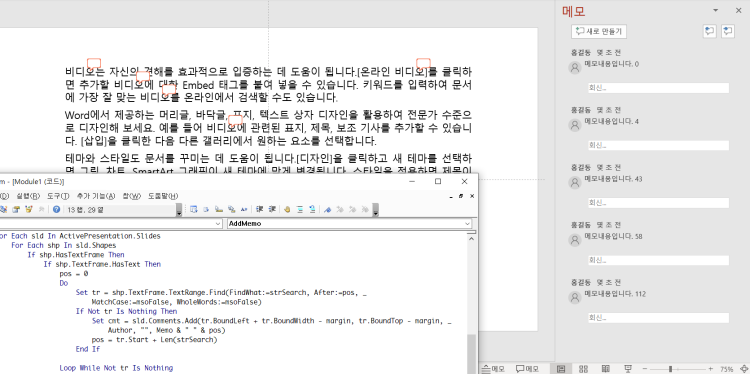Click reply field under comment 58

tap(658, 260)
